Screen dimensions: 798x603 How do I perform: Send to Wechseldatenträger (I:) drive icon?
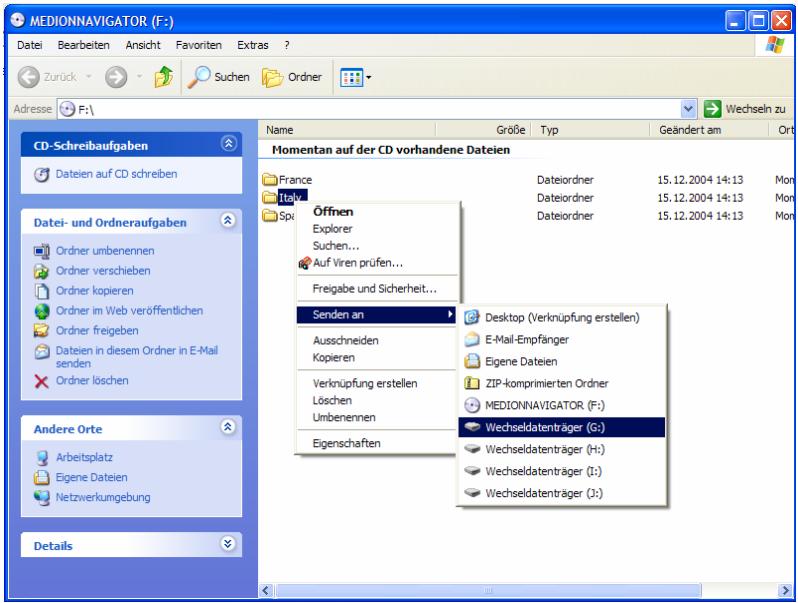pos(472,471)
